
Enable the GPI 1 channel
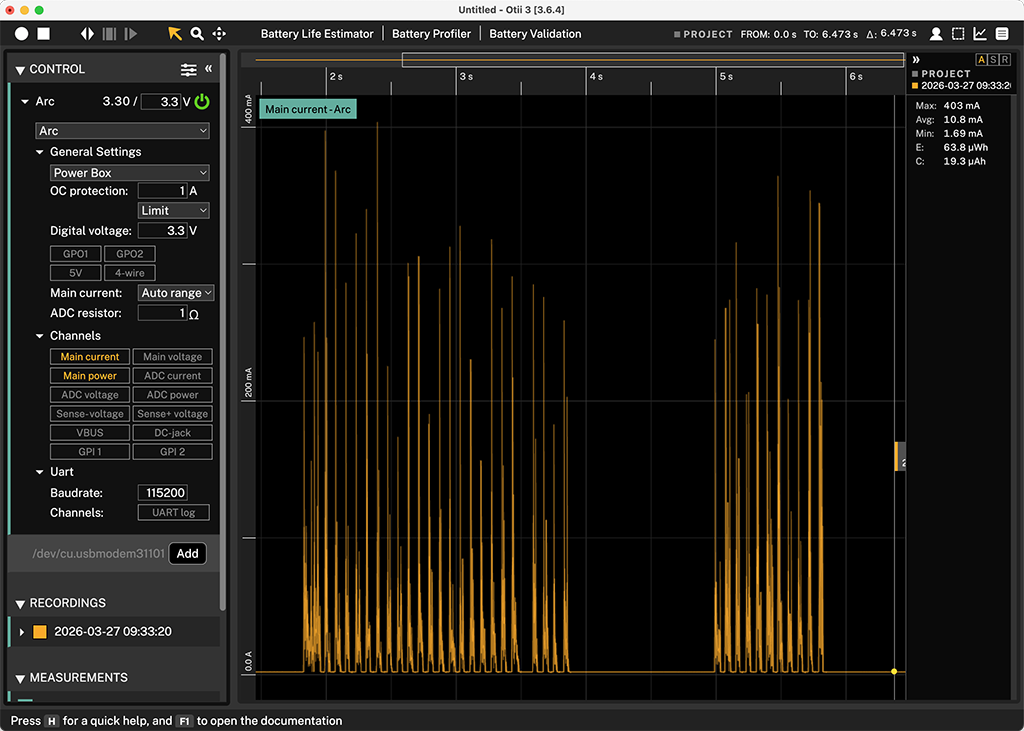(x=90, y=451)
